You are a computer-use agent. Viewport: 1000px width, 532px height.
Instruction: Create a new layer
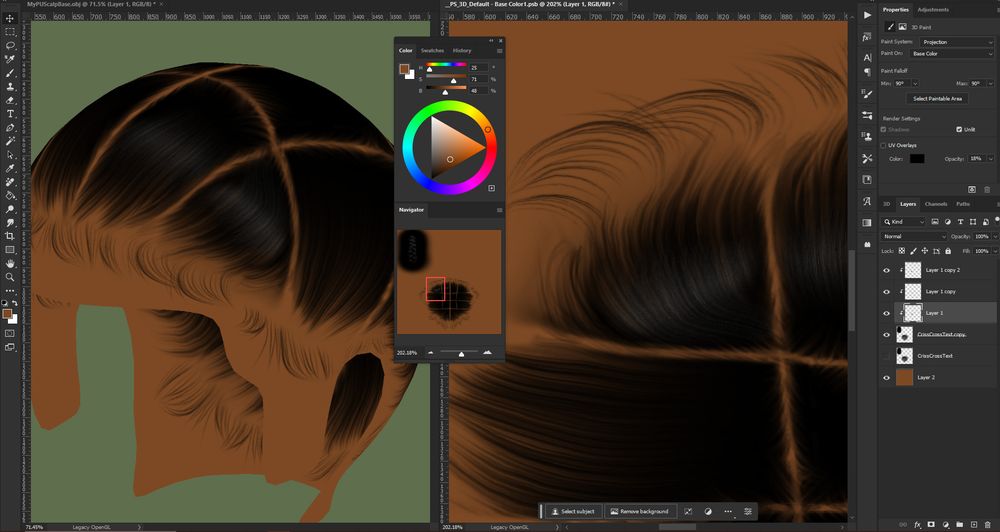click(973, 525)
